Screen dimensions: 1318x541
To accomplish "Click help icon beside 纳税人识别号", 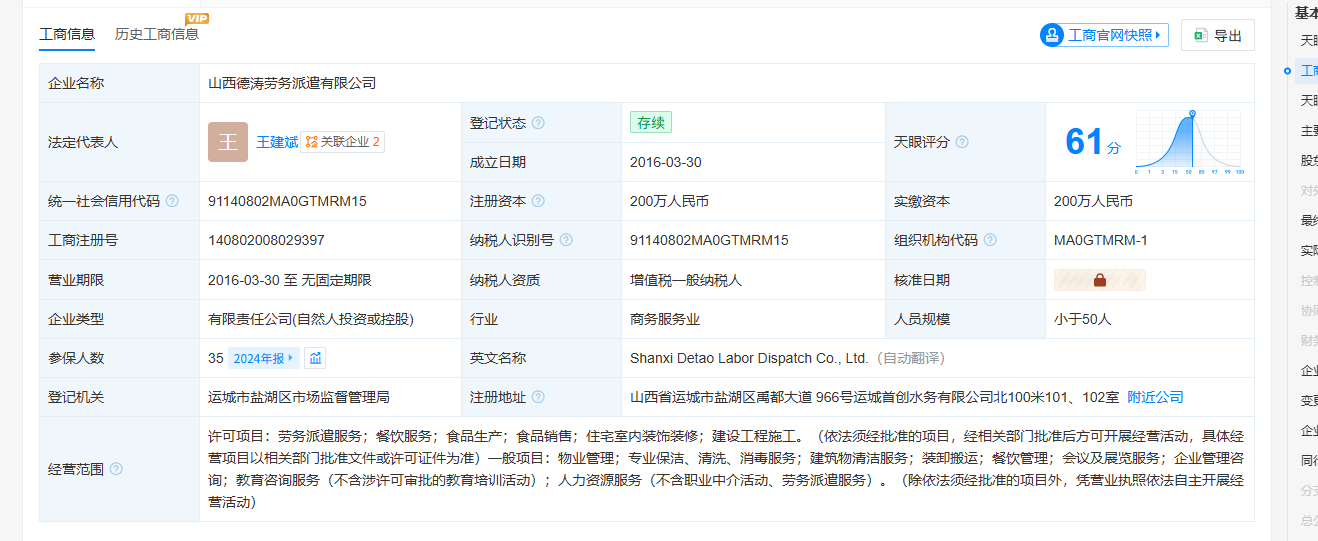I will [x=566, y=240].
